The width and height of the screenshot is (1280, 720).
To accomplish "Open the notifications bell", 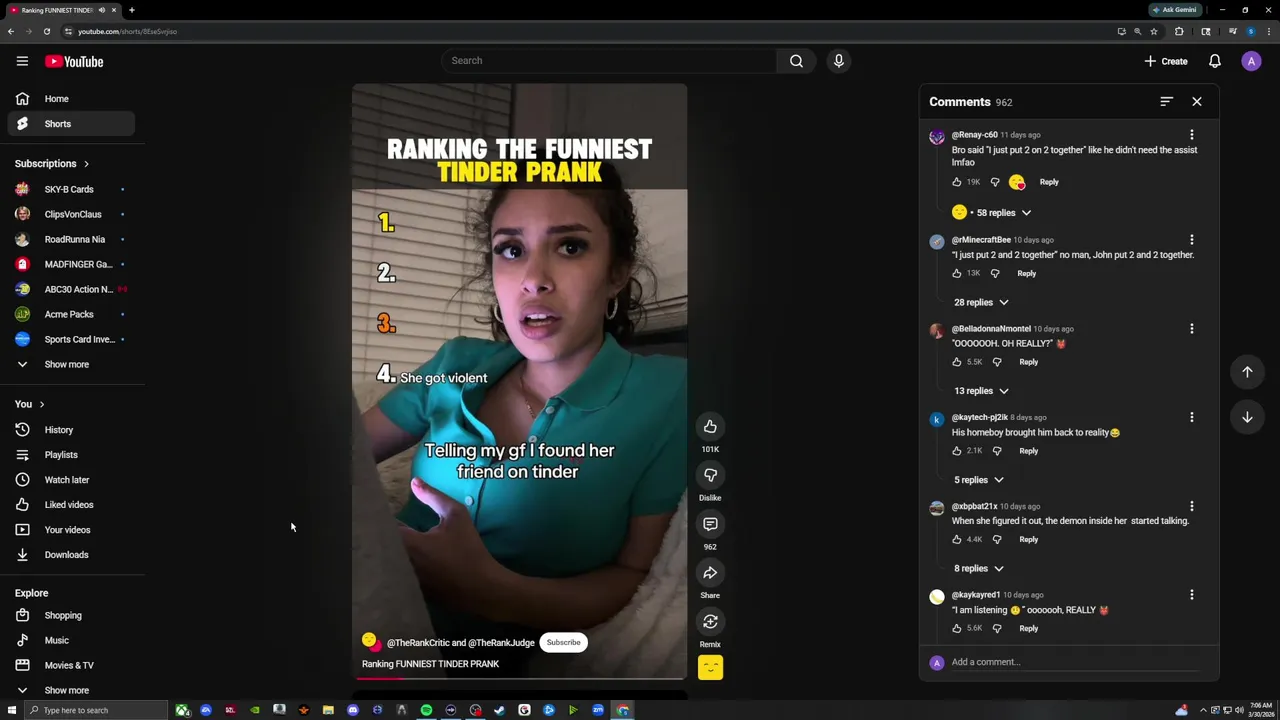I will click(1215, 61).
